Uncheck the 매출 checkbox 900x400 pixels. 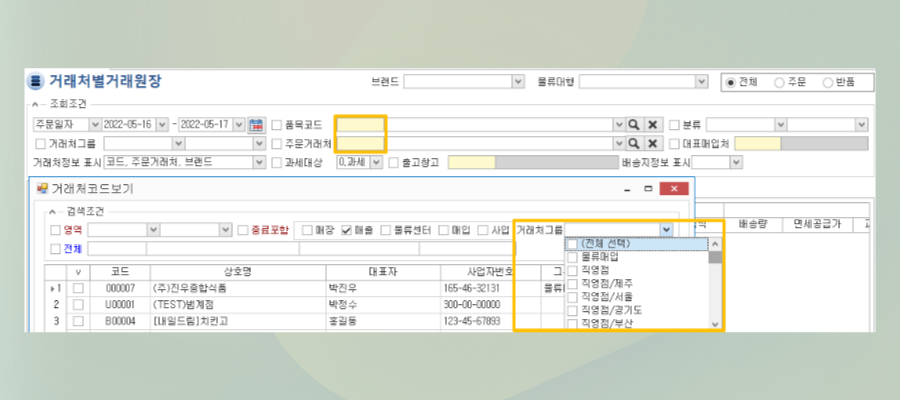pos(346,230)
